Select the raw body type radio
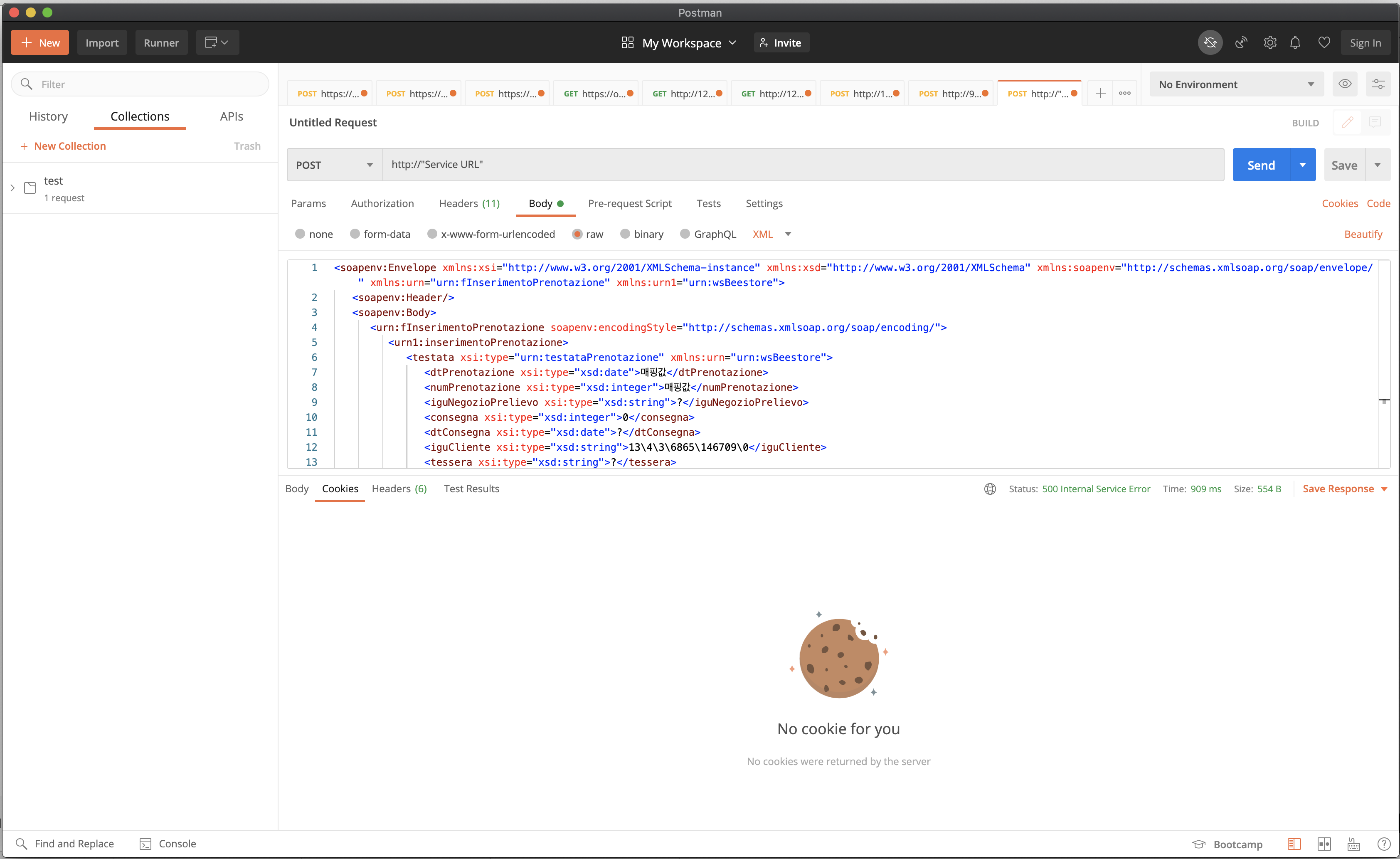 (x=577, y=234)
